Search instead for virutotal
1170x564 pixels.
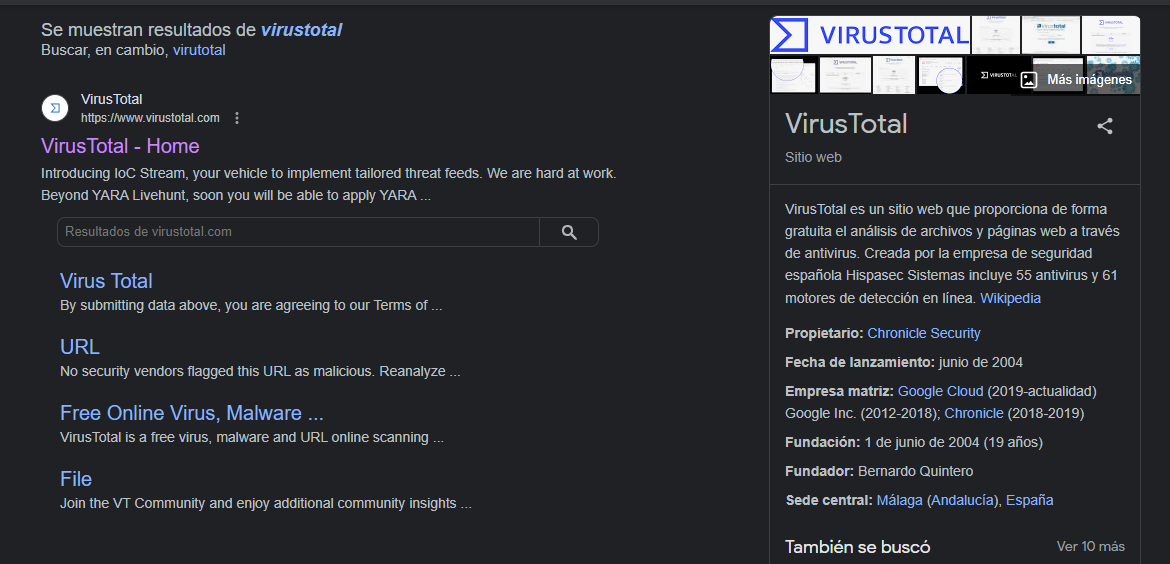(x=199, y=50)
